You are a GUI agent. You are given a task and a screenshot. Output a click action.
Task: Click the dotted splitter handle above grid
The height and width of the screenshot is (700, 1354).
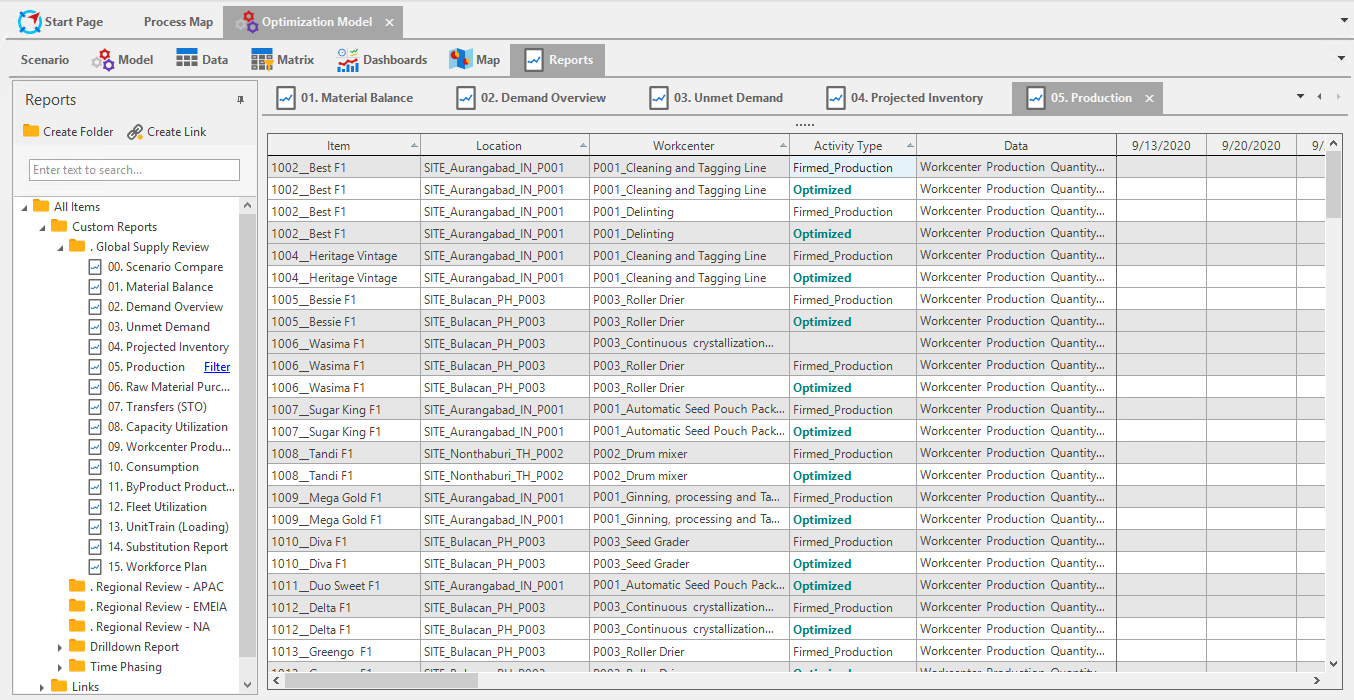[804, 125]
